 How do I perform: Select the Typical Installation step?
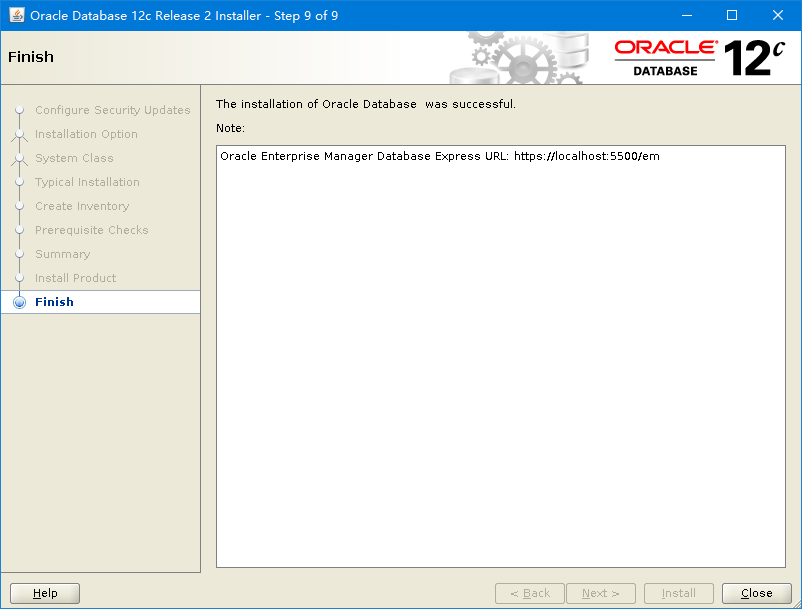(87, 182)
